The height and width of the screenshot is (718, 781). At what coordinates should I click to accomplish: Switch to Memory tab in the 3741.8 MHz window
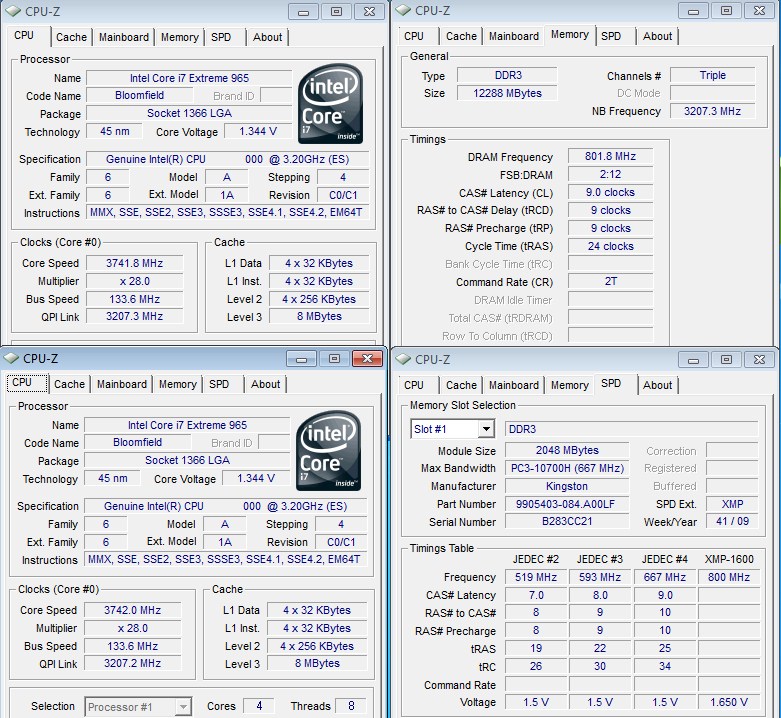coord(179,37)
